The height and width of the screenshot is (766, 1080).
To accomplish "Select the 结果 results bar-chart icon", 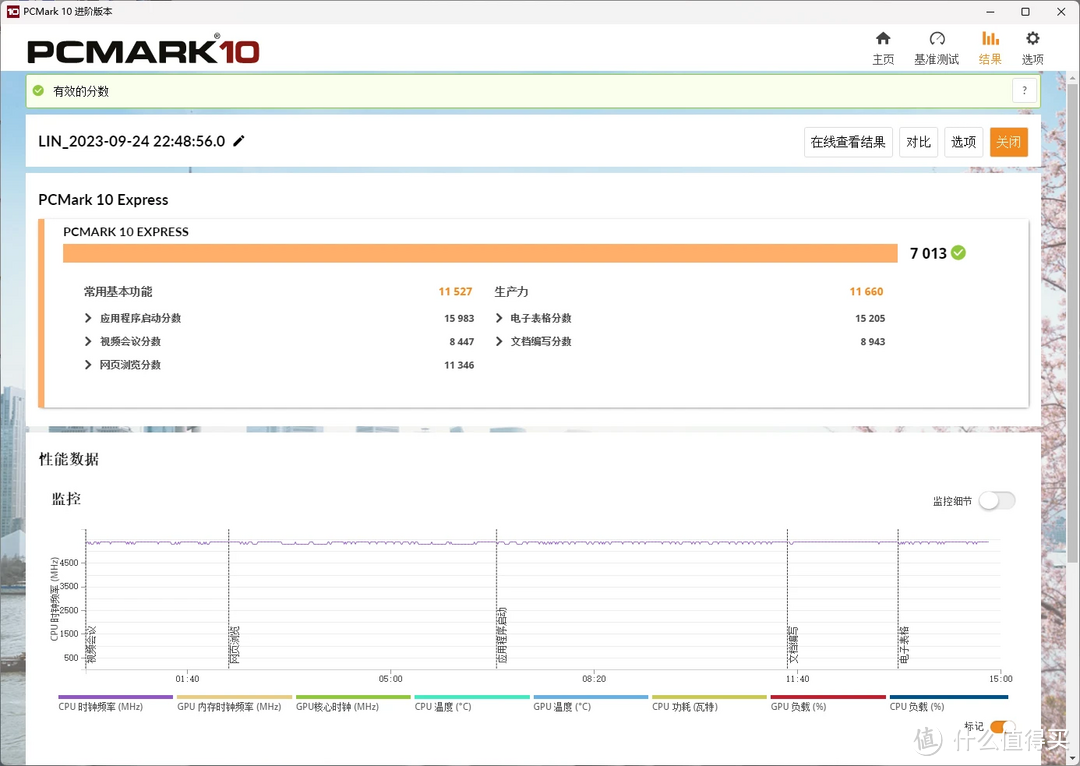I will 990,39.
